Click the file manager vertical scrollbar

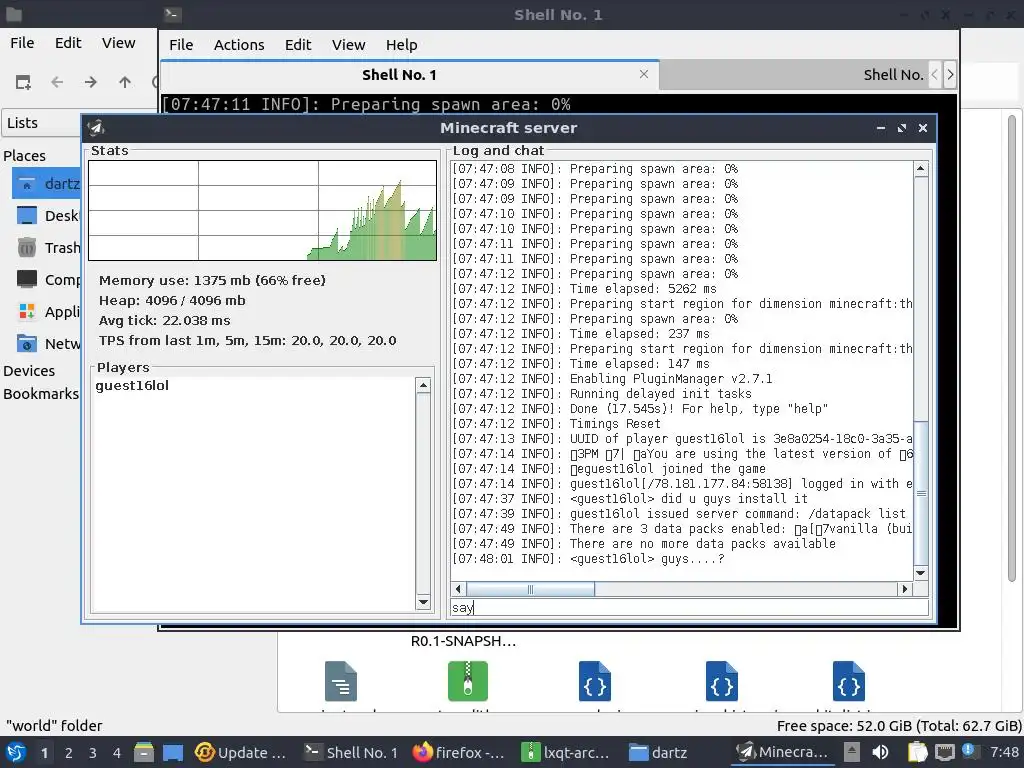1012,347
